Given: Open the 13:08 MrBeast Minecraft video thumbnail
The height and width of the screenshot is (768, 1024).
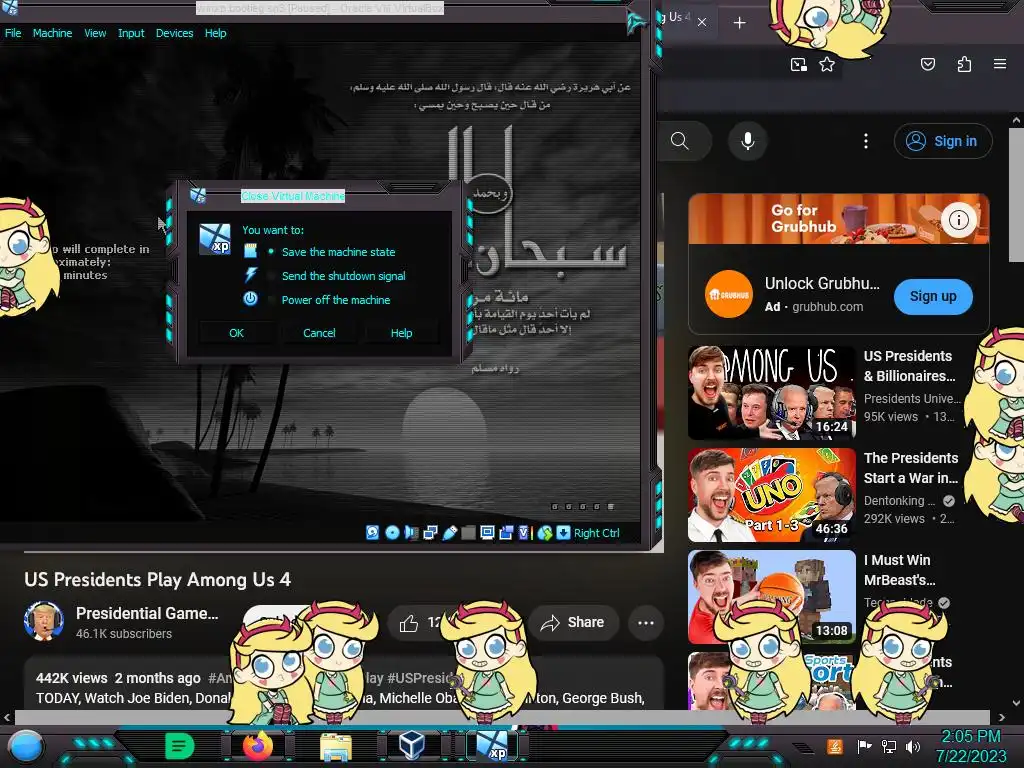Looking at the screenshot, I should [771, 597].
